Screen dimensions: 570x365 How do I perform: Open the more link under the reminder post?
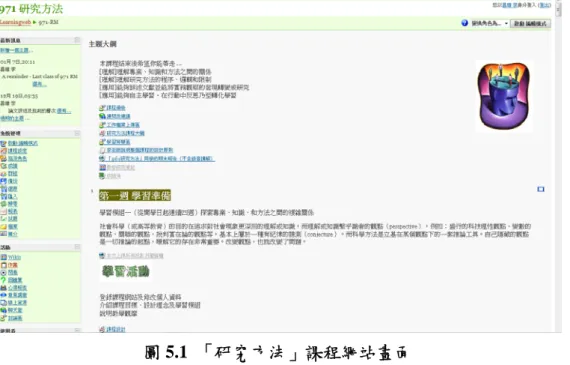coord(39,84)
